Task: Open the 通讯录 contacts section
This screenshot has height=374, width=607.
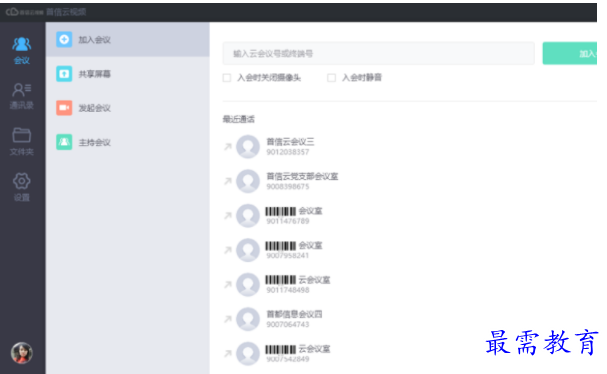Action: point(22,96)
